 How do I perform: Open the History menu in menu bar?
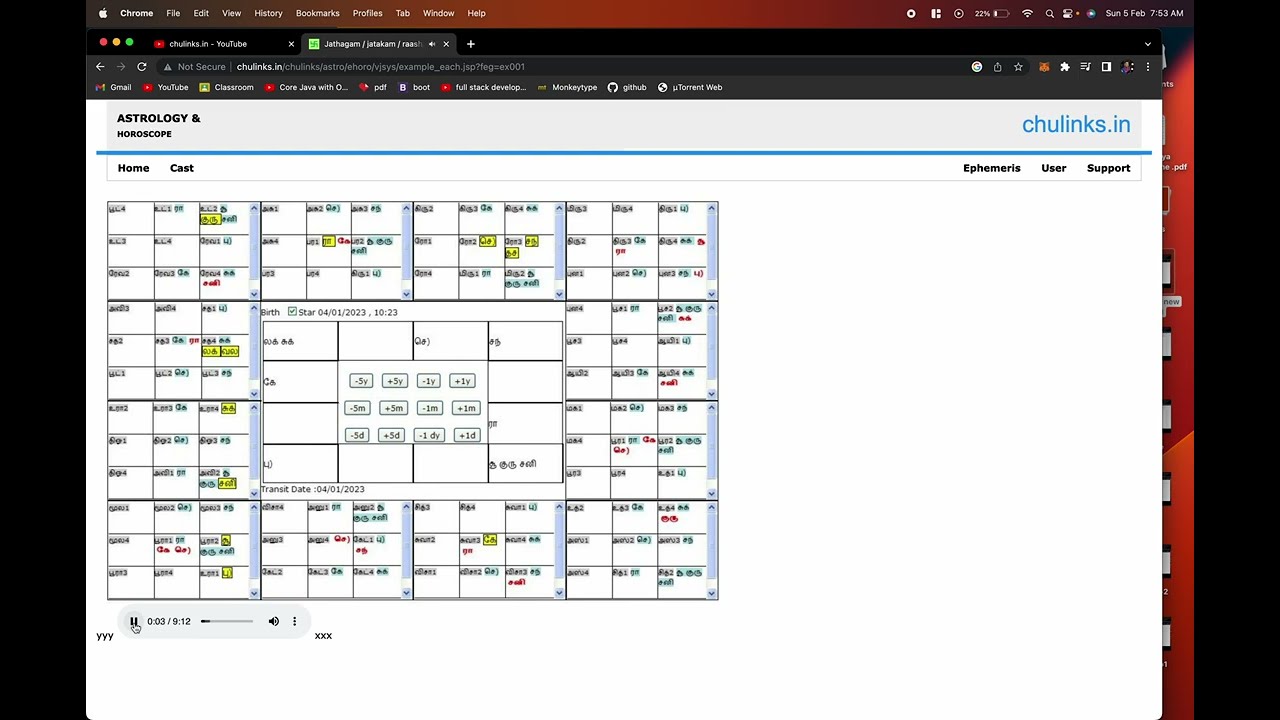268,13
